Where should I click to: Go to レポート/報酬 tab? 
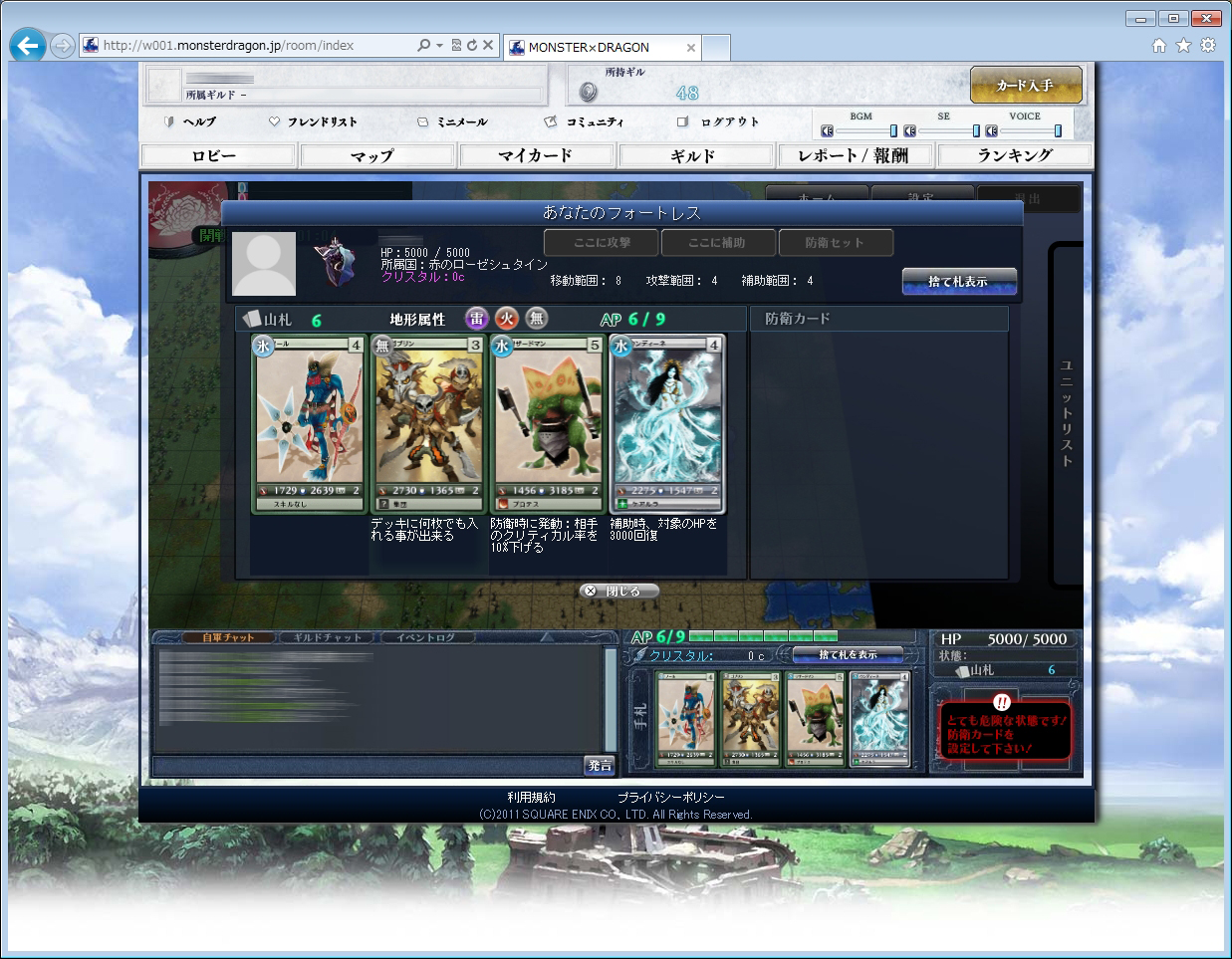856,155
